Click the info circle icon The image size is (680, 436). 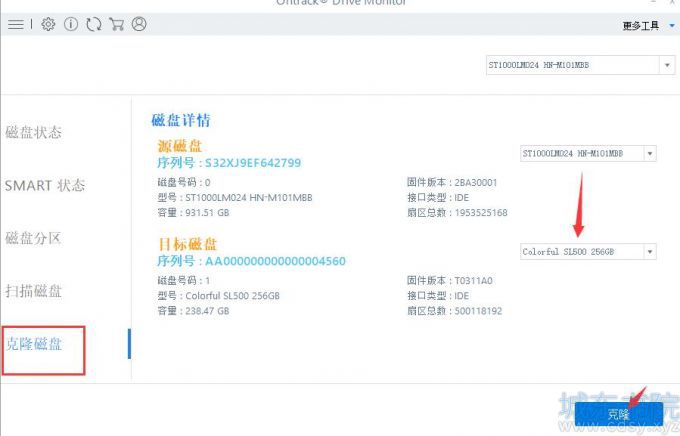[x=71, y=24]
